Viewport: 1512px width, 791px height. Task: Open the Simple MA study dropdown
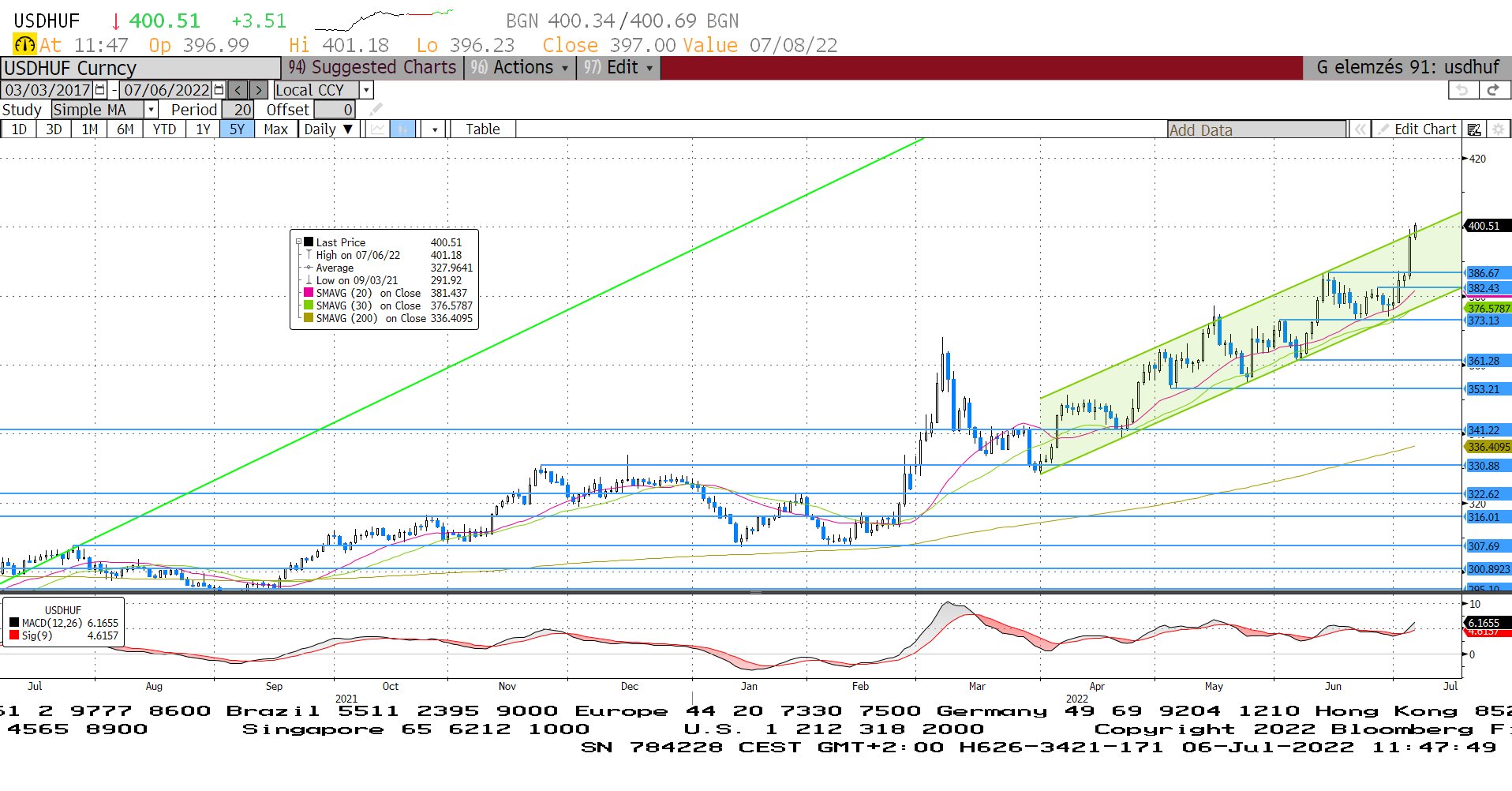151,110
